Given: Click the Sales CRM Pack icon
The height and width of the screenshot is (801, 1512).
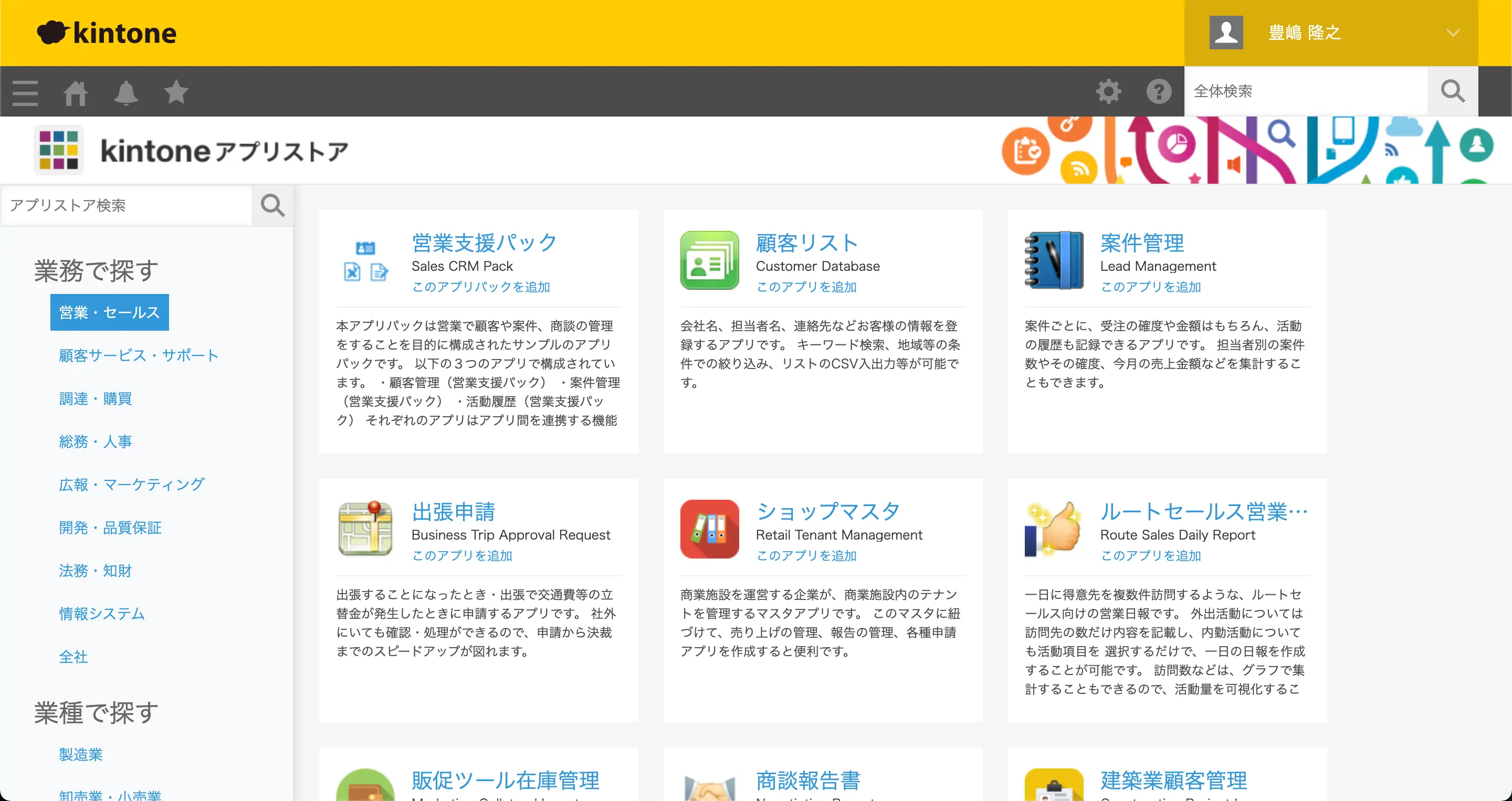Looking at the screenshot, I should pyautogui.click(x=365, y=260).
